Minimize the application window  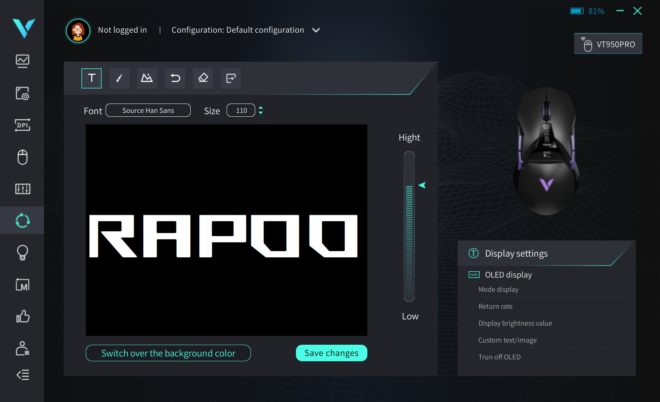620,11
